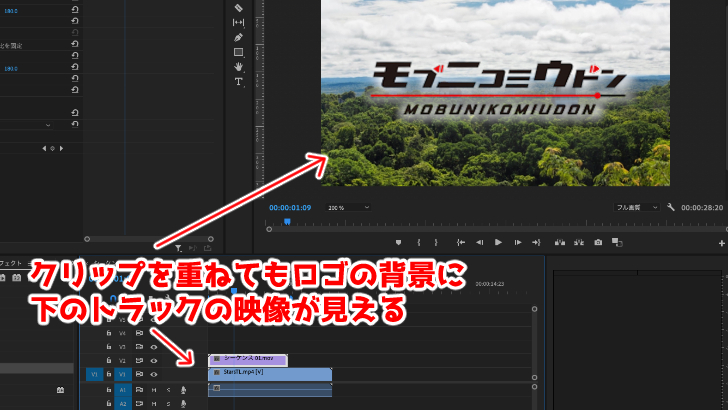Click the Mark In button
The image size is (728, 410).
click(419, 242)
